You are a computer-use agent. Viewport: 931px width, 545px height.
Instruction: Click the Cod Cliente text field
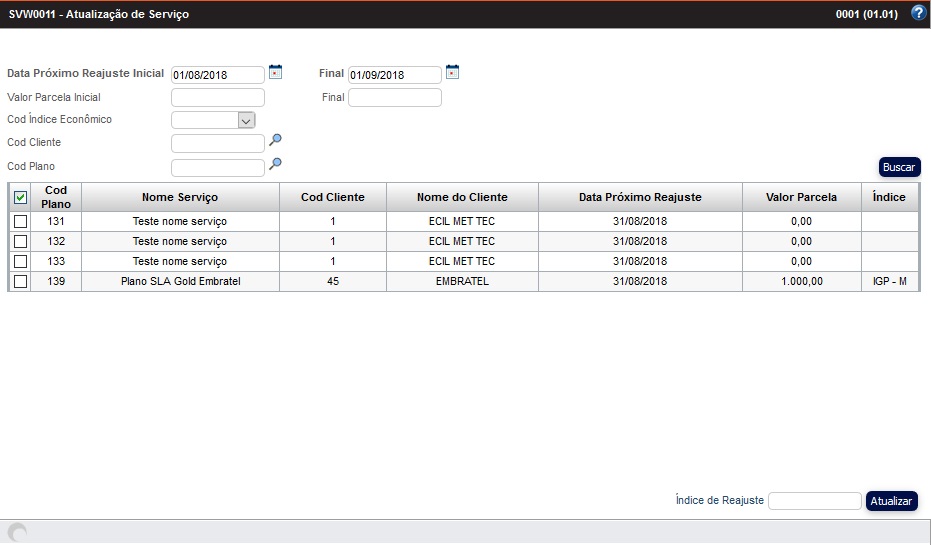coord(218,143)
